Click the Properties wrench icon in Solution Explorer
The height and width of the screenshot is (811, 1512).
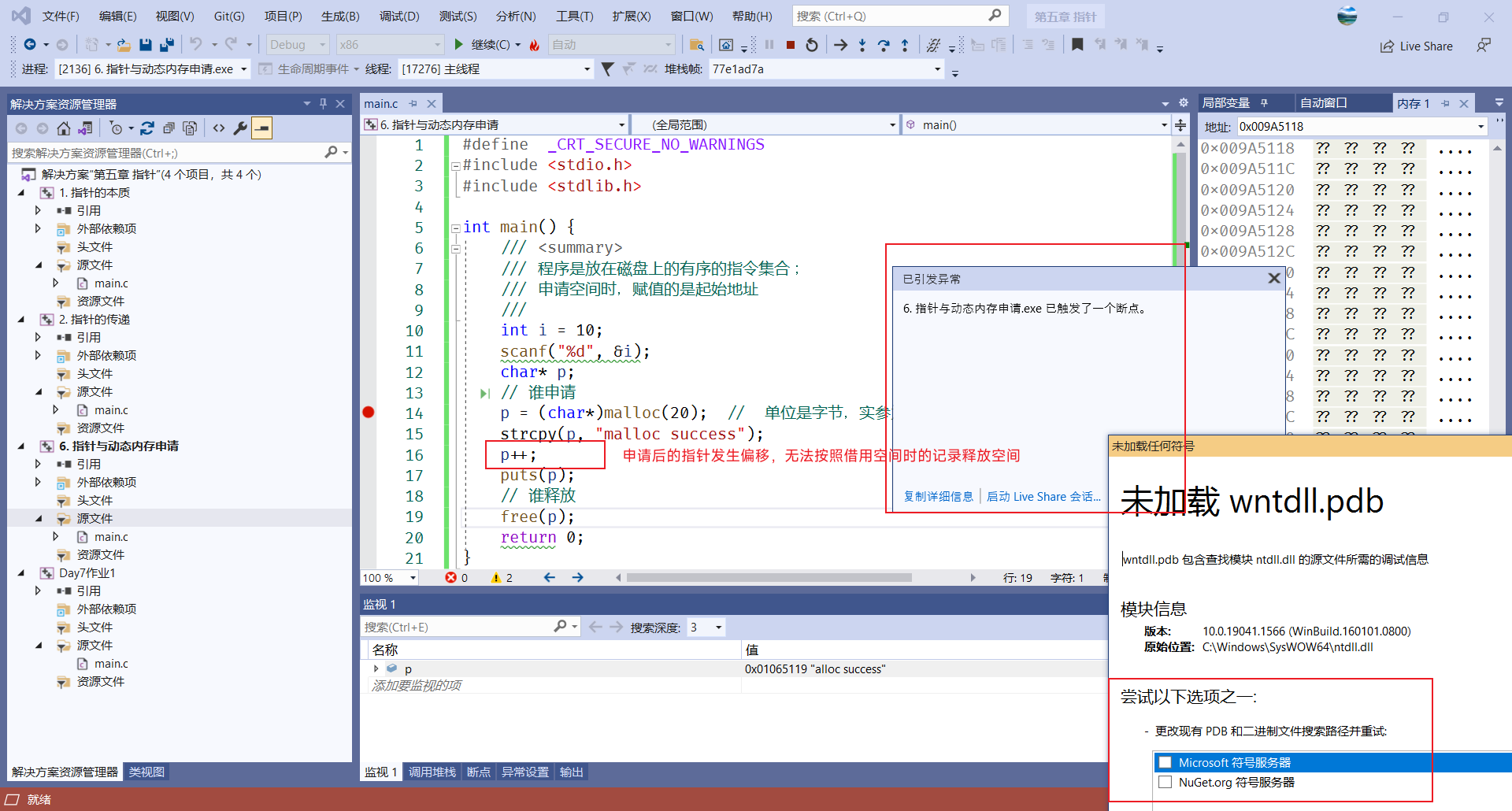240,128
